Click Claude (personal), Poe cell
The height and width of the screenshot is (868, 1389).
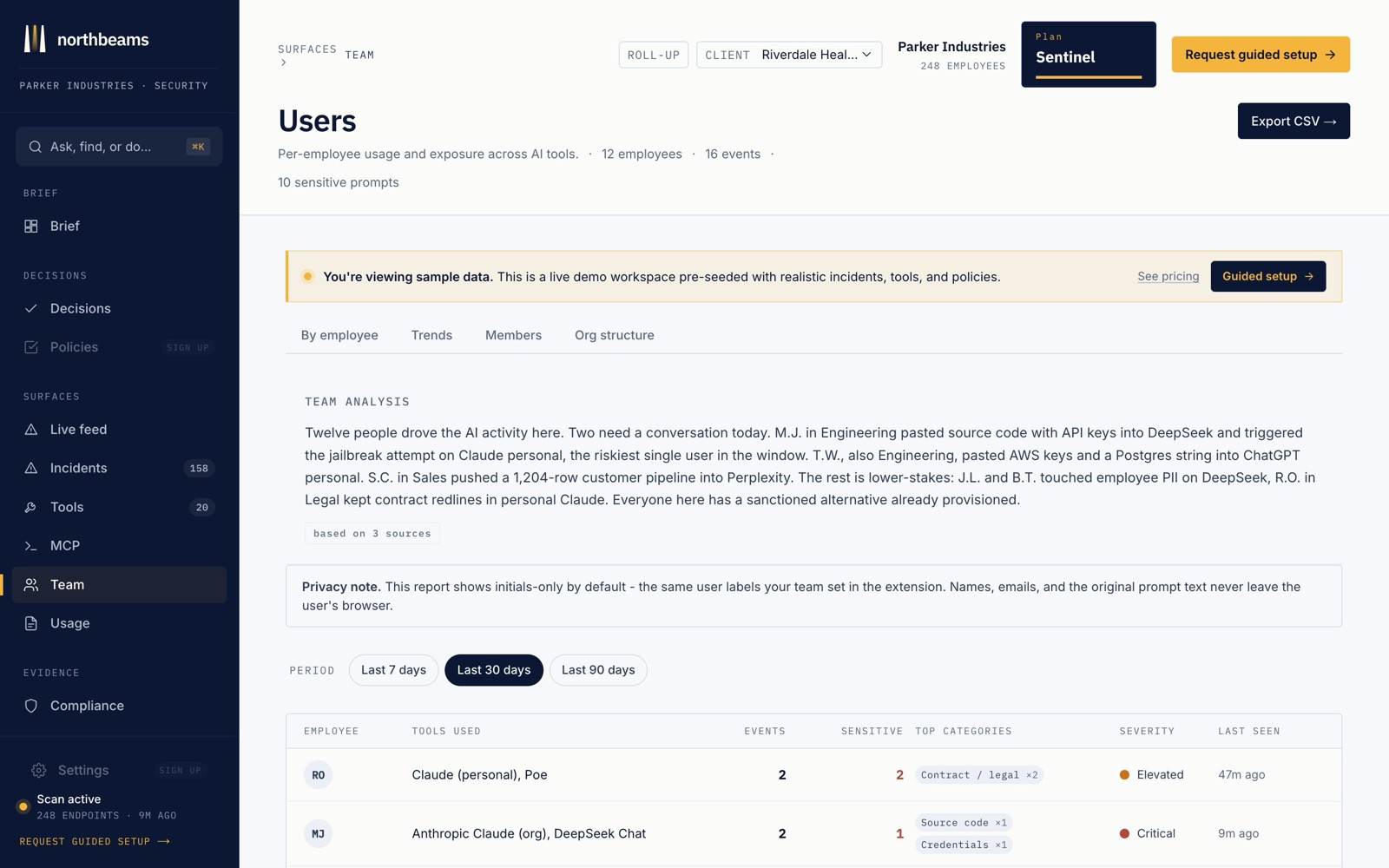point(479,775)
